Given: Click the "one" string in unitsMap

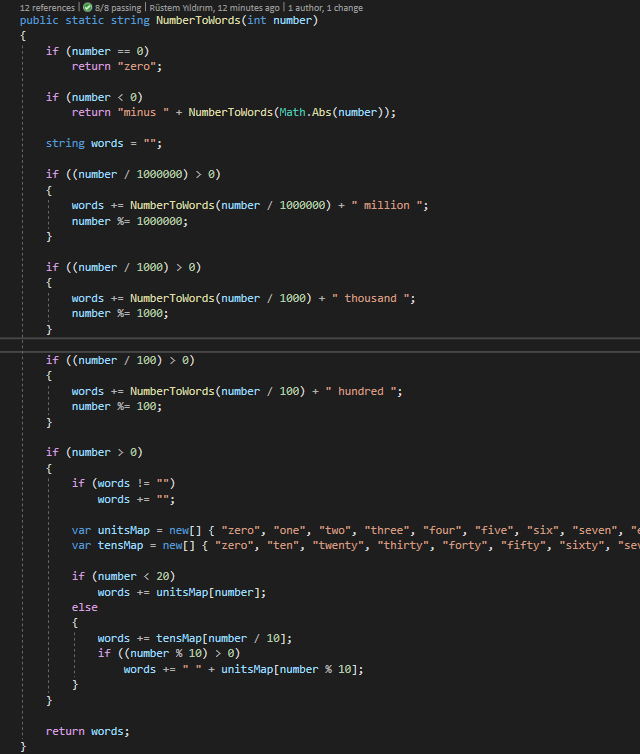Looking at the screenshot, I should pyautogui.click(x=289, y=530).
